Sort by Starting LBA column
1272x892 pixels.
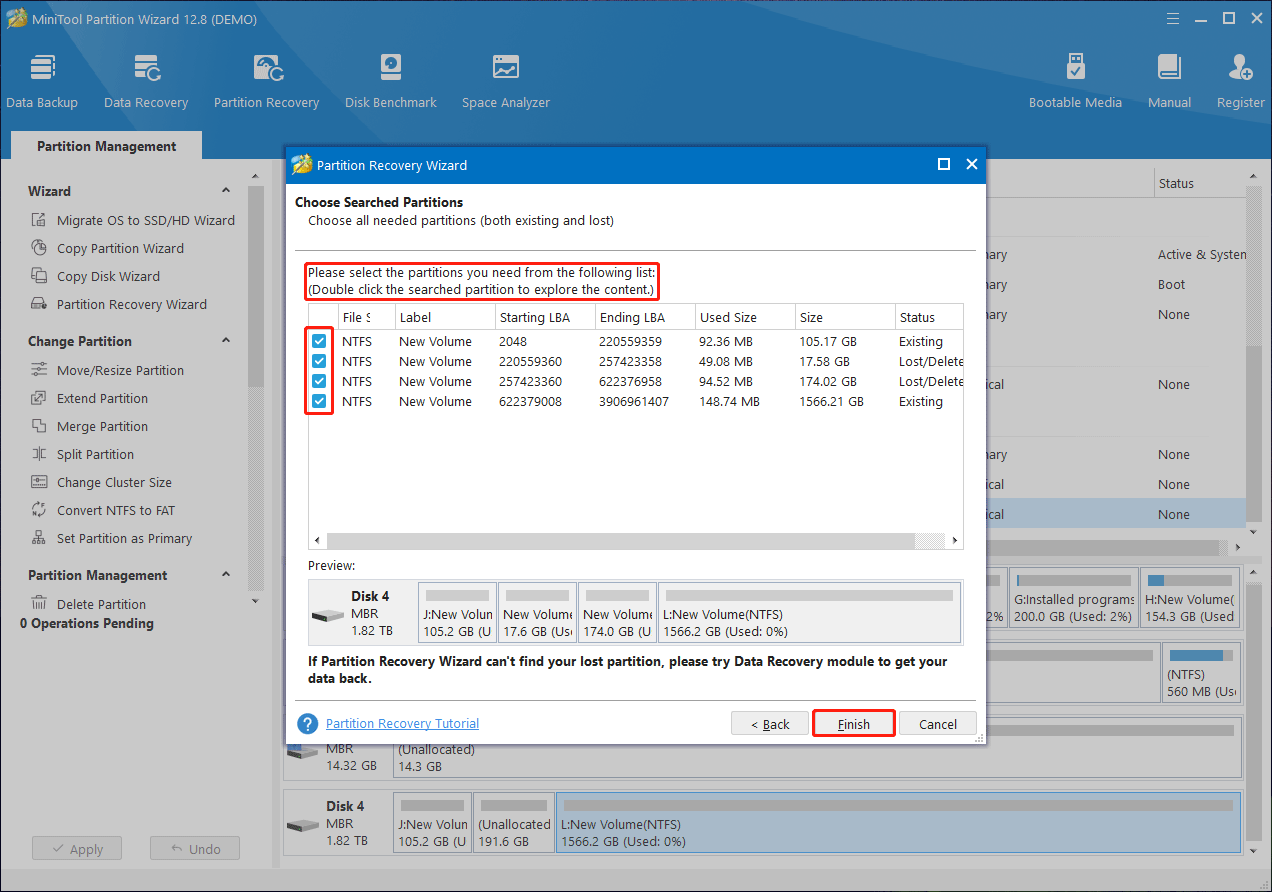(x=543, y=317)
